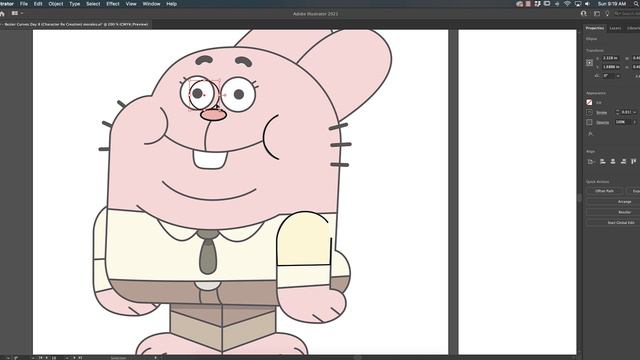Click the Home icon in the top bar
The width and height of the screenshot is (640, 360).
pos(2,13)
